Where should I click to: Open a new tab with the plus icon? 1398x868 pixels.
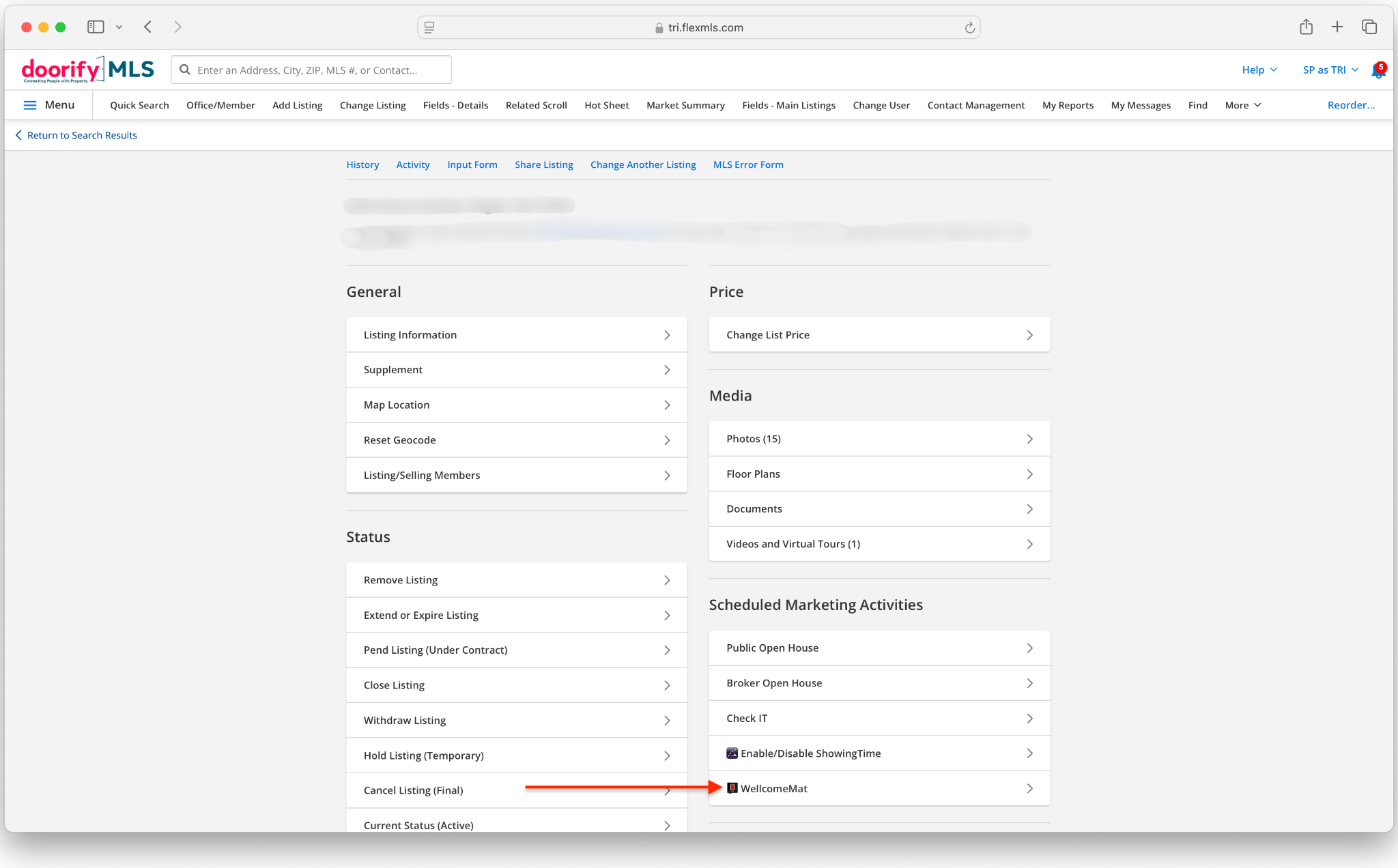pyautogui.click(x=1337, y=27)
